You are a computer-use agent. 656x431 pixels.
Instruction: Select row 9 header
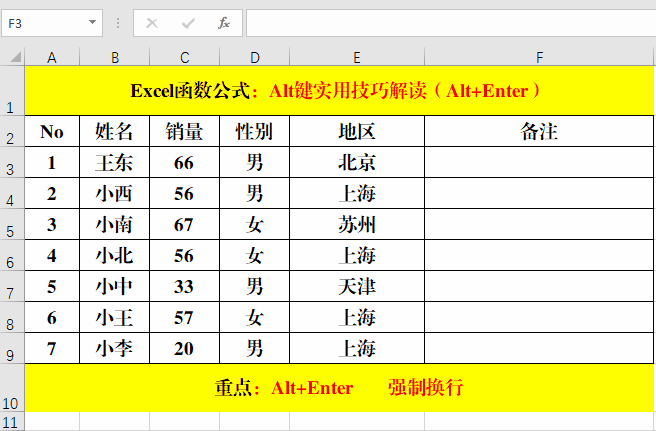click(x=12, y=348)
